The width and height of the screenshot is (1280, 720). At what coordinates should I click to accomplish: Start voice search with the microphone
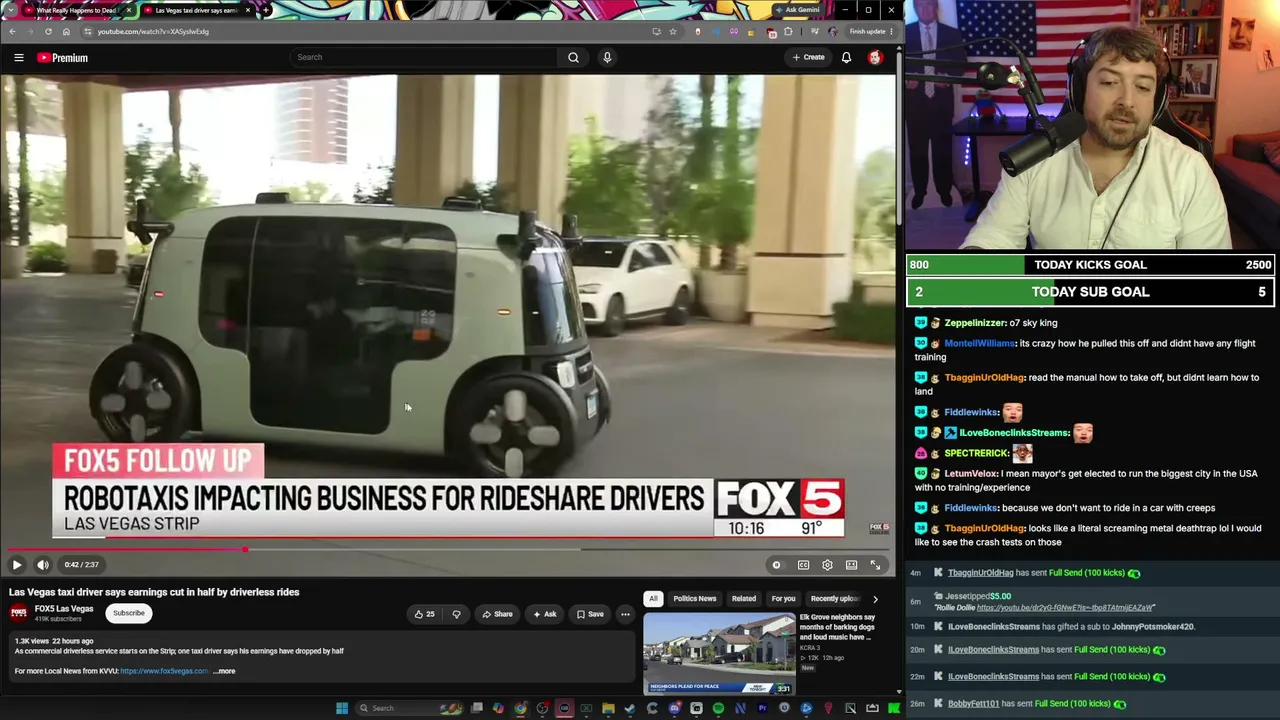click(x=607, y=57)
